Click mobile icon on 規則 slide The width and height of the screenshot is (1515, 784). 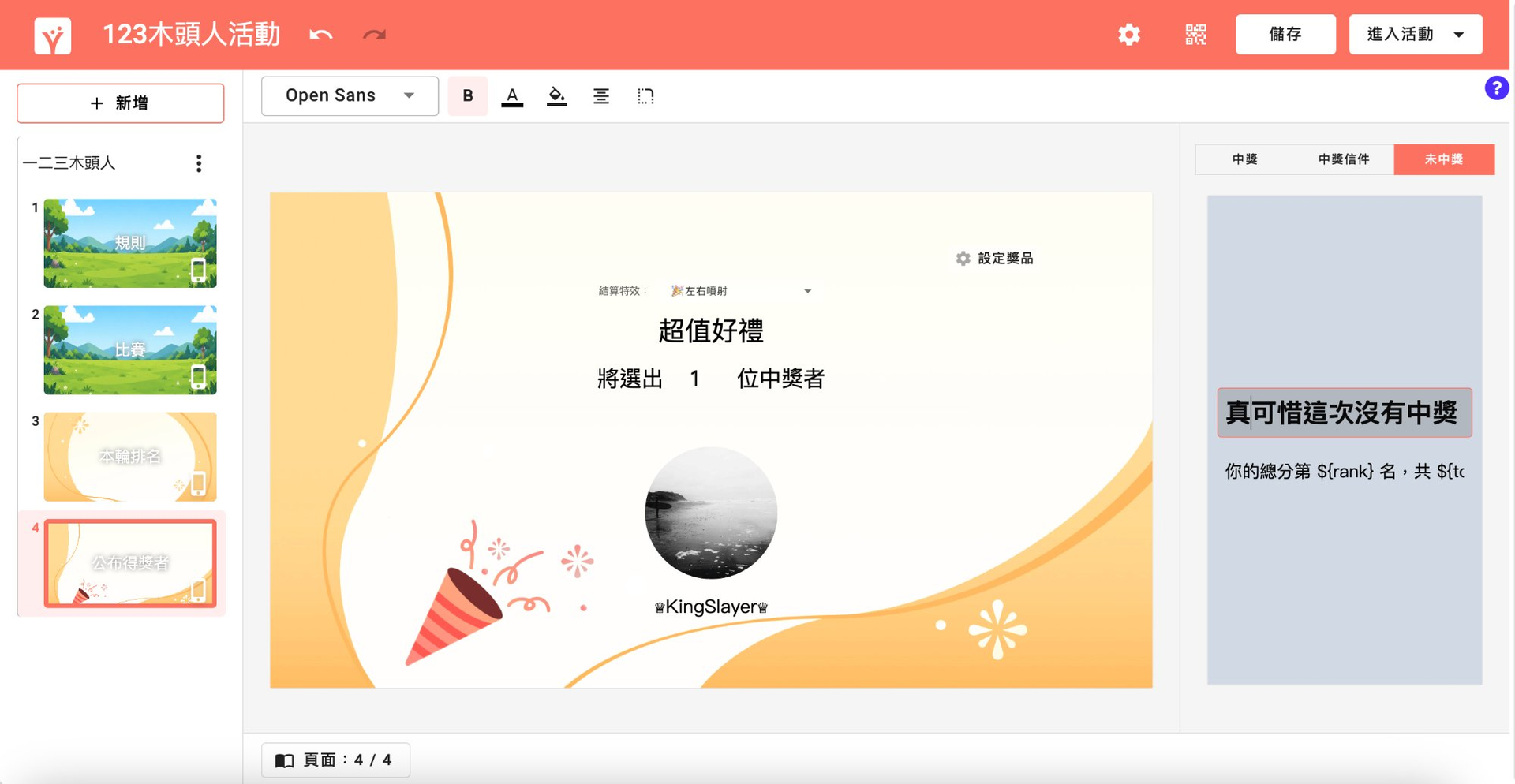coord(199,270)
